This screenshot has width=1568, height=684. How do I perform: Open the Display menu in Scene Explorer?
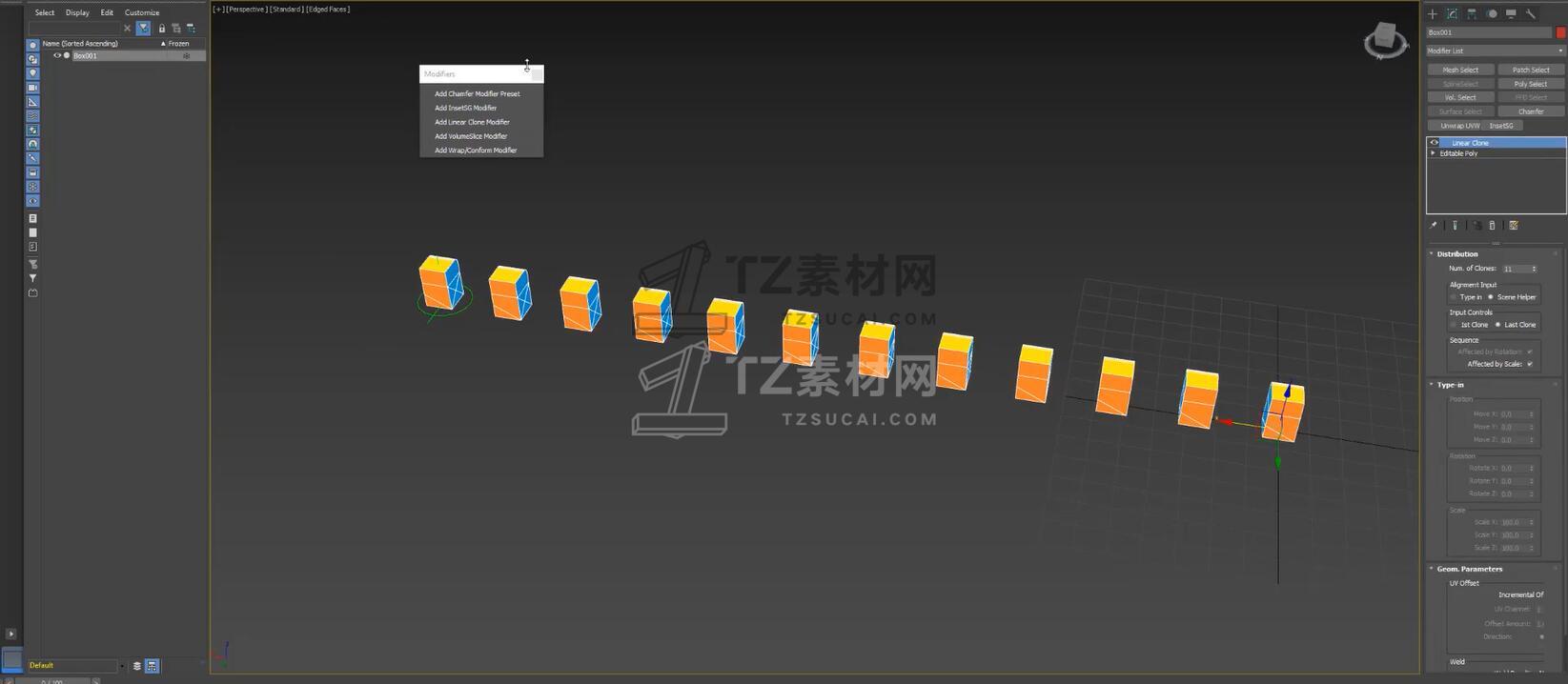coord(77,12)
